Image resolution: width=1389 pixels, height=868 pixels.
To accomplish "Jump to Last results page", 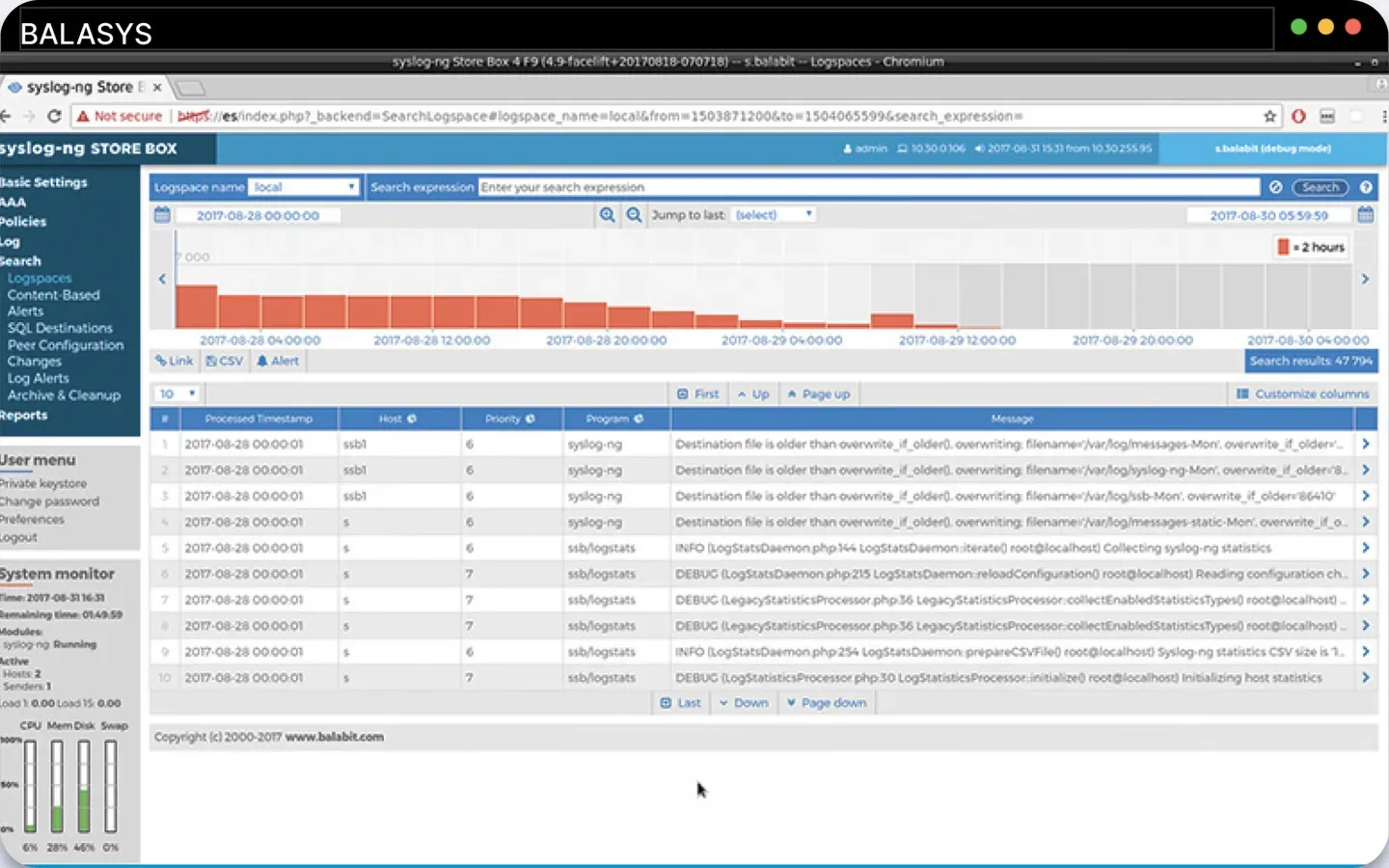I will point(681,703).
